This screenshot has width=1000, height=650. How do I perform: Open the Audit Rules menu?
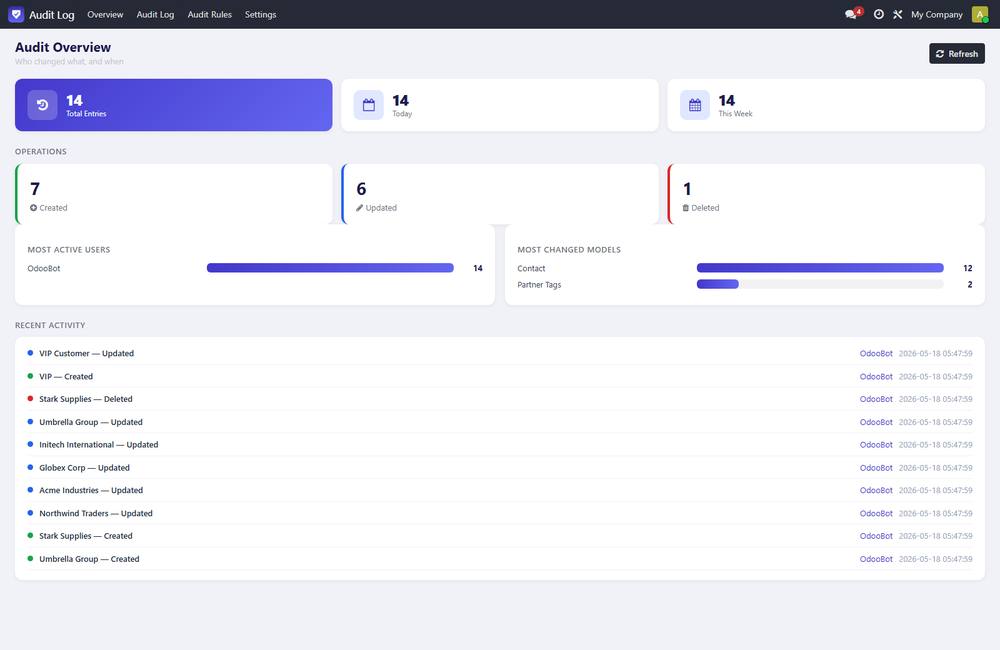(x=209, y=14)
